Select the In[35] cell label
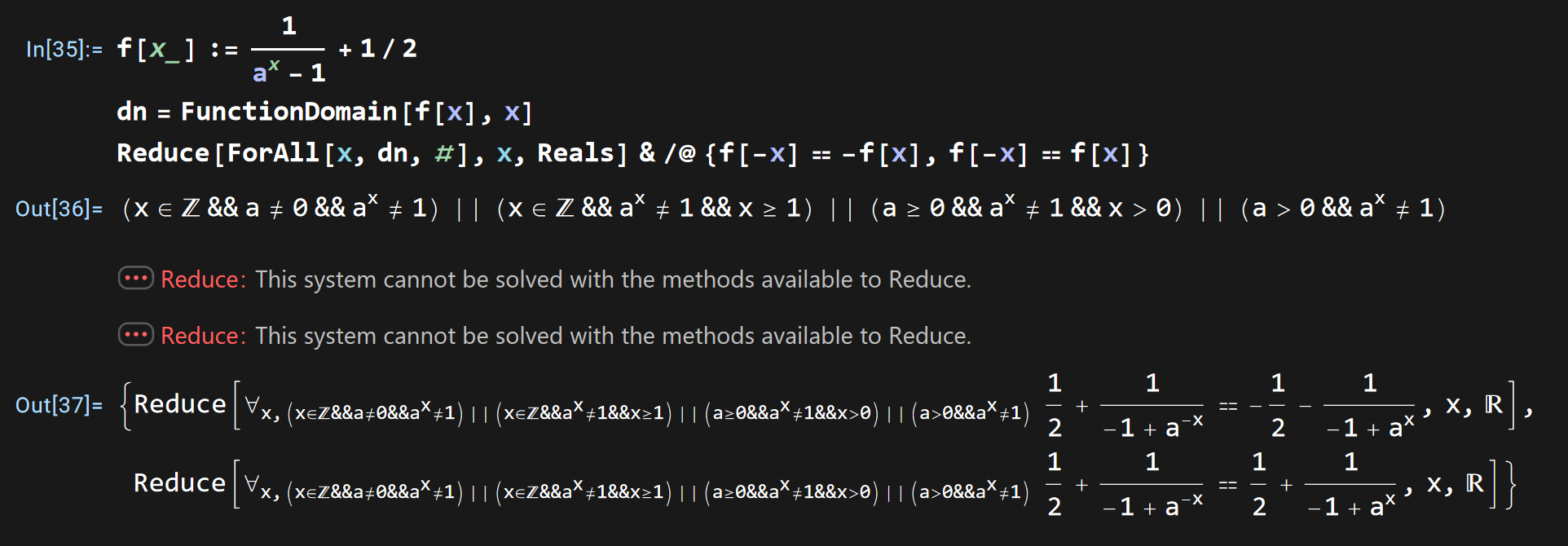This screenshot has height=546, width=1568. [64, 50]
